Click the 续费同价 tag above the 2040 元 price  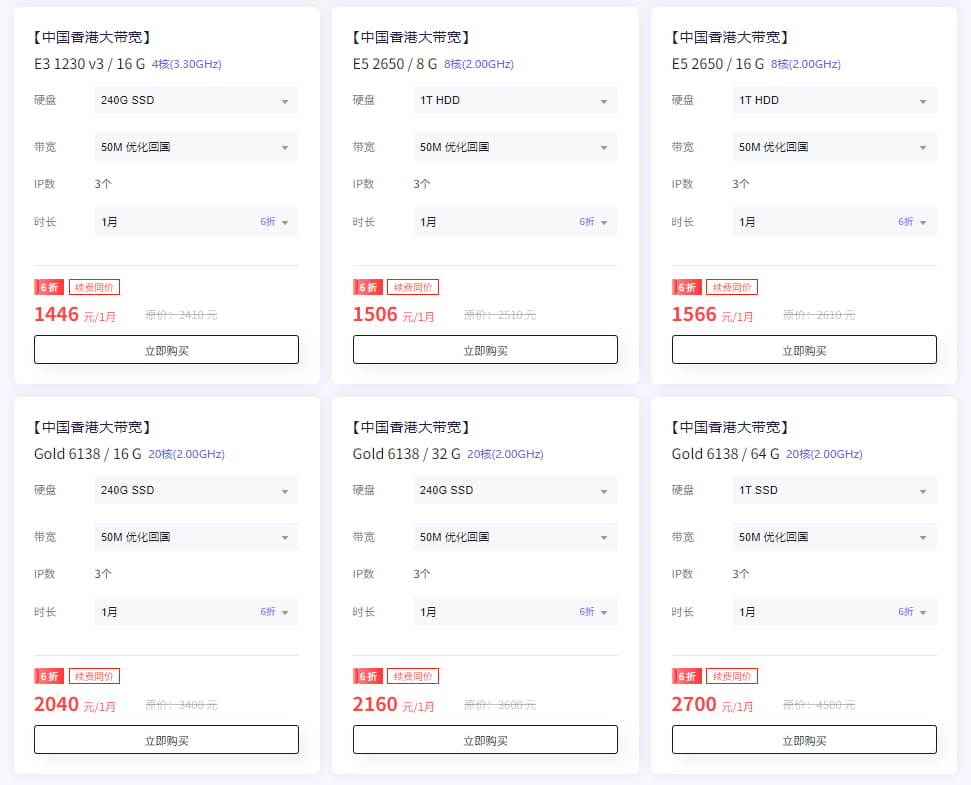point(94,677)
